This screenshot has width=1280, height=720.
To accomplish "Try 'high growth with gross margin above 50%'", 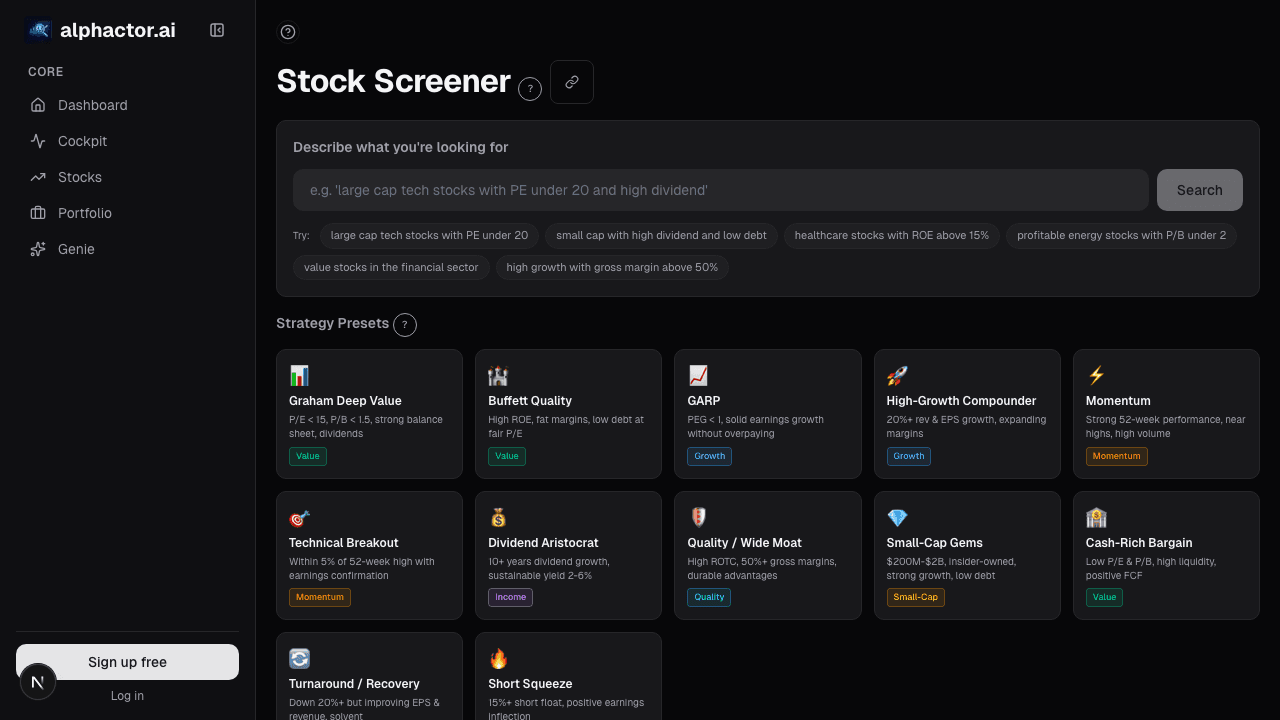I will pyautogui.click(x=612, y=267).
